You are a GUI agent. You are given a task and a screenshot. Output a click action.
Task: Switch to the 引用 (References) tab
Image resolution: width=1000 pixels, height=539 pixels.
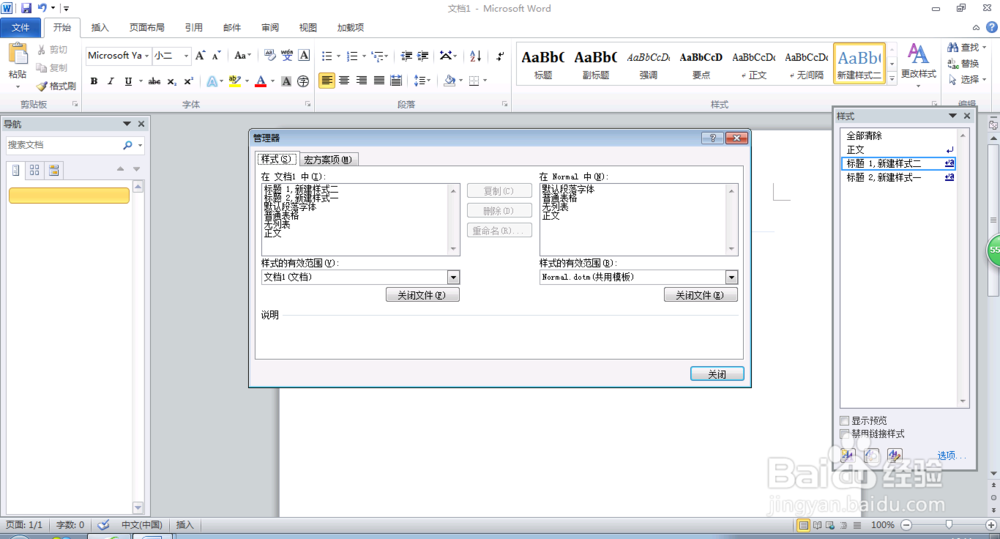[x=193, y=27]
